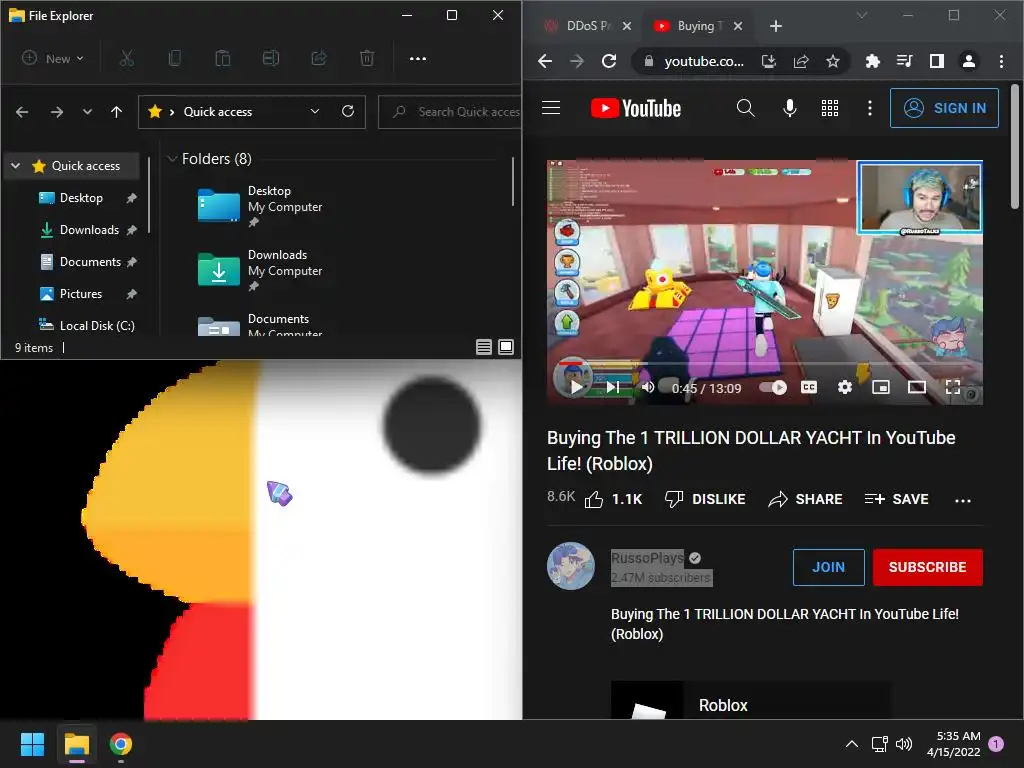This screenshot has width=1024, height=768.
Task: Click the SIGN IN button on YouTube
Action: (x=944, y=108)
